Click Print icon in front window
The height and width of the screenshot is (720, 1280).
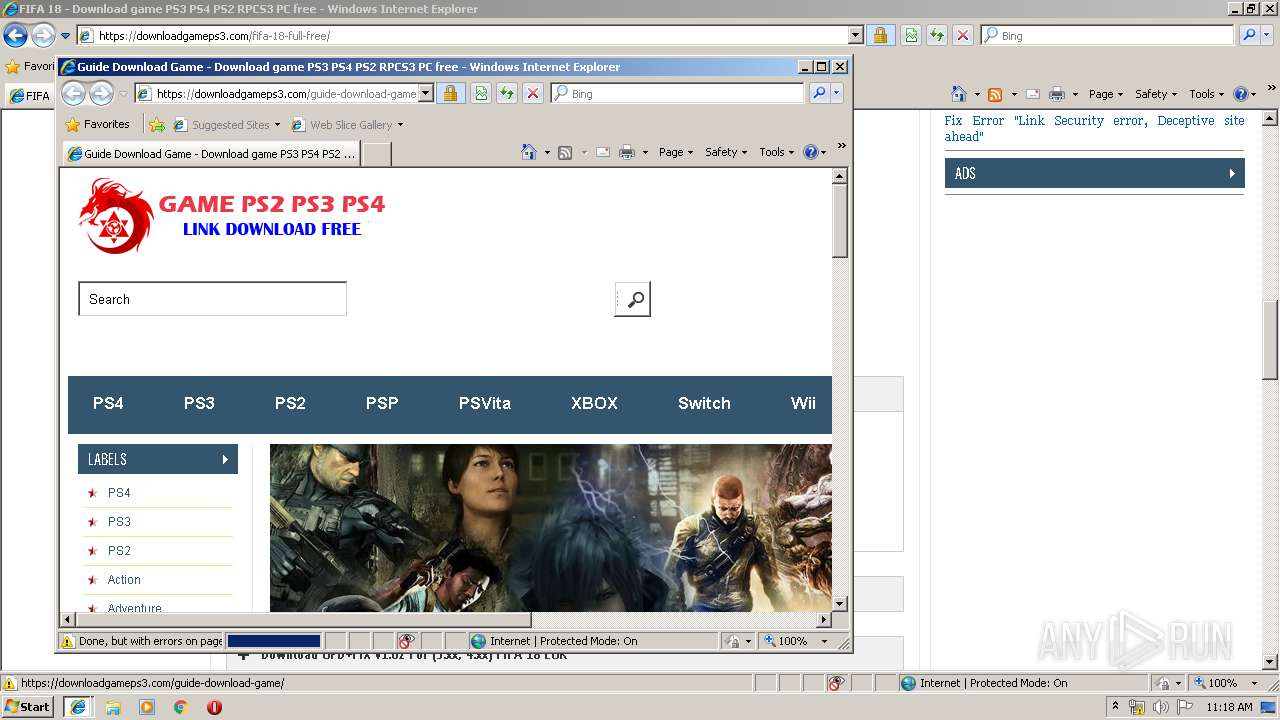pyautogui.click(x=627, y=152)
